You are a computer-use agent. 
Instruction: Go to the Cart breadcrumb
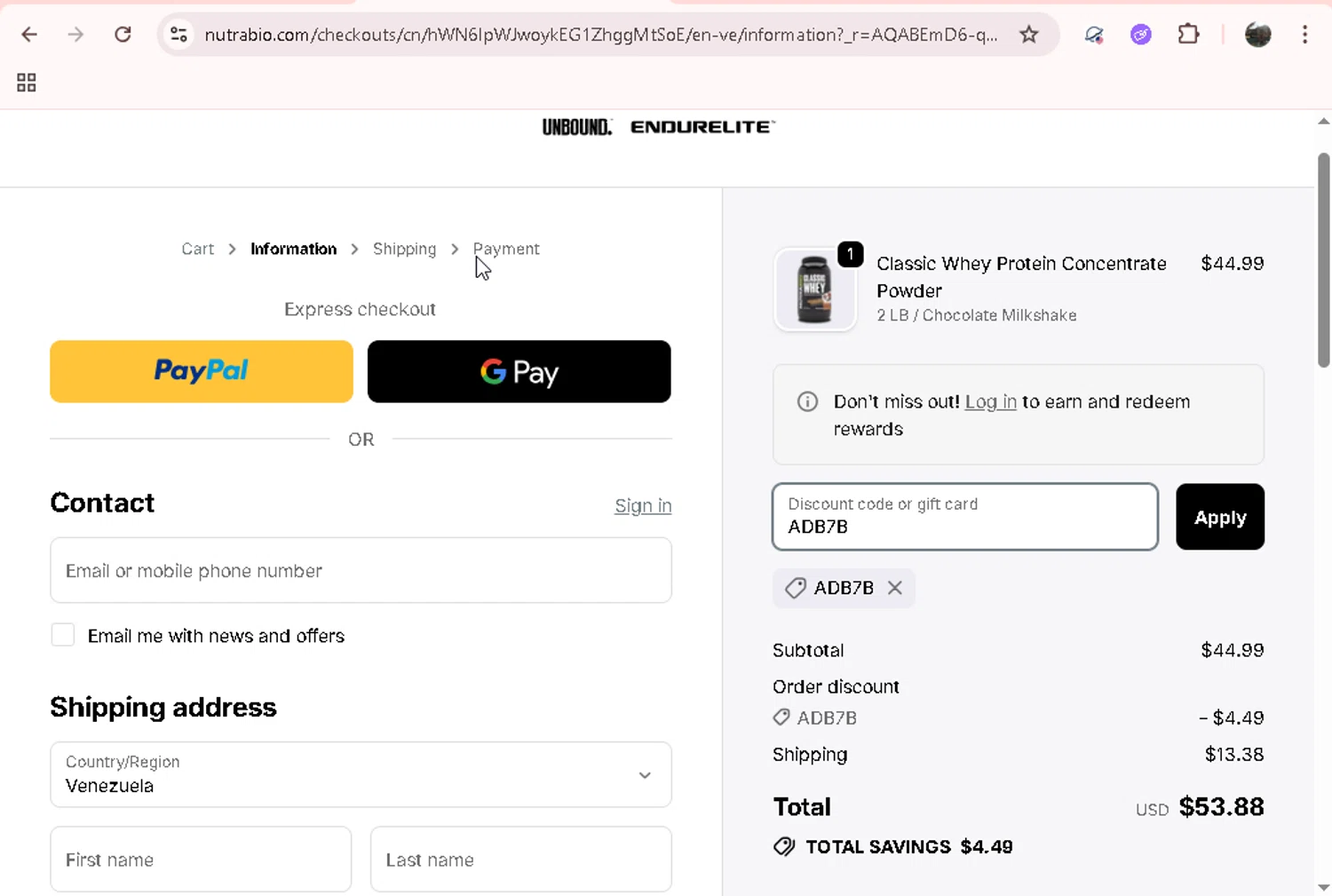point(197,249)
